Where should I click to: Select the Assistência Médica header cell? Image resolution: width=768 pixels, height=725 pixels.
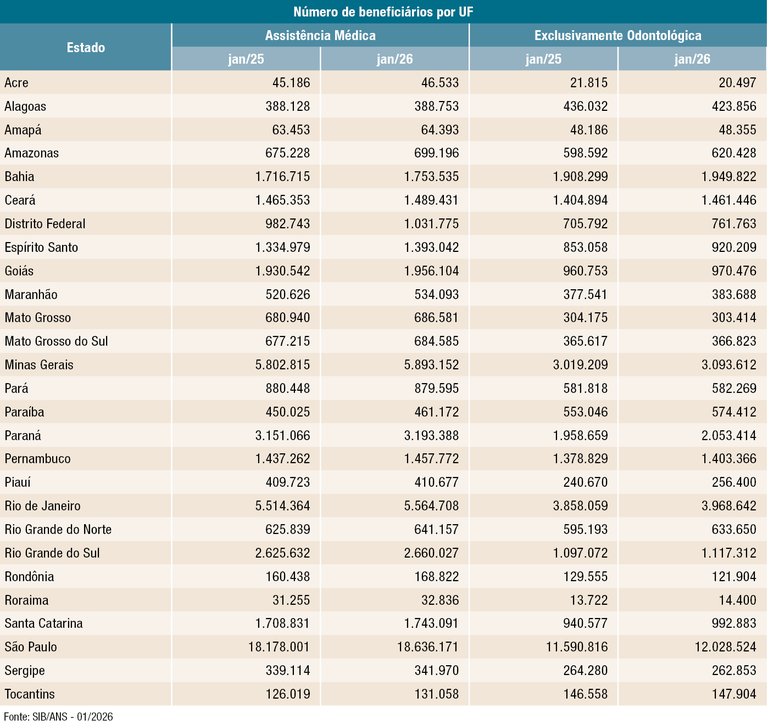(x=320, y=35)
